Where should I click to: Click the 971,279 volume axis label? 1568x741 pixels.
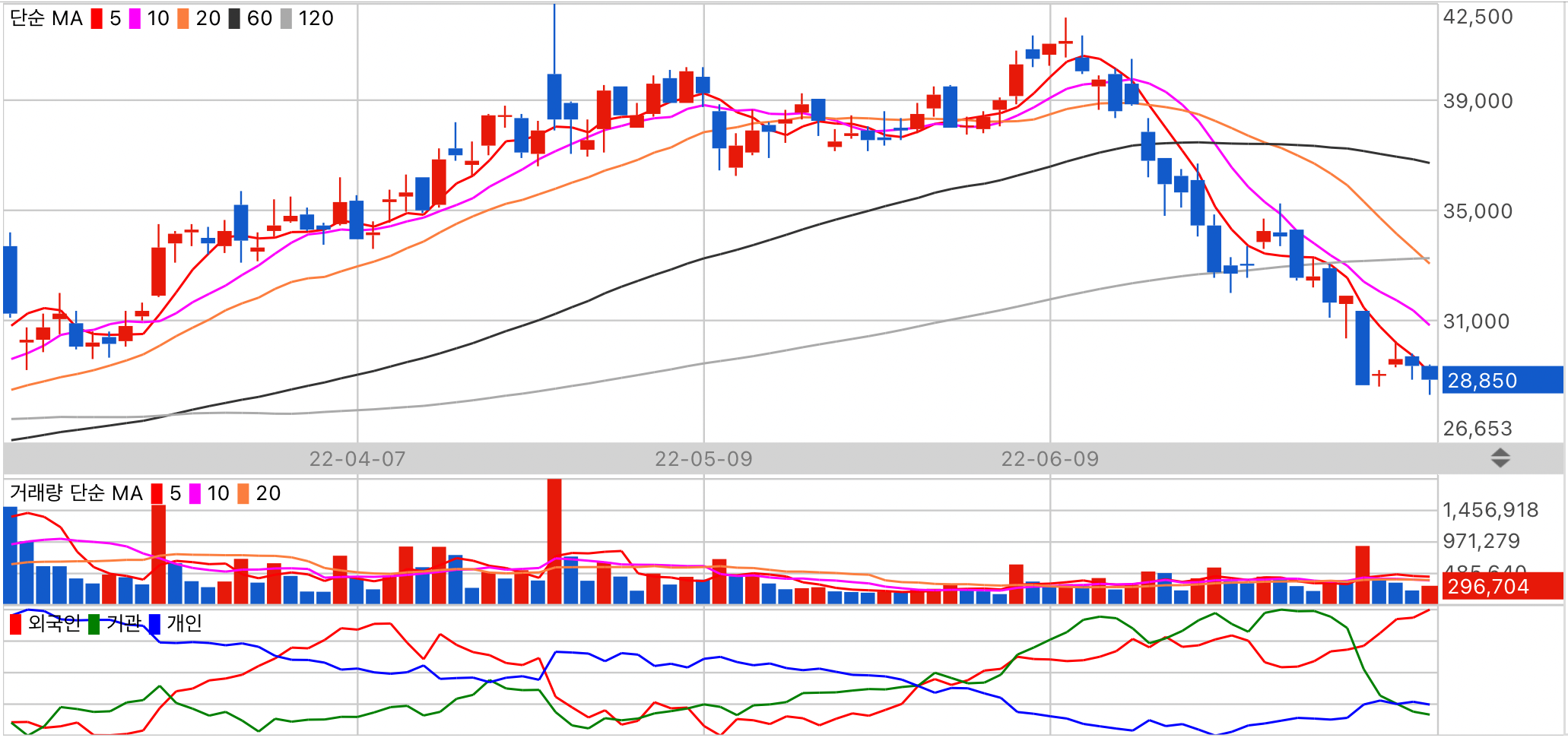(1481, 541)
